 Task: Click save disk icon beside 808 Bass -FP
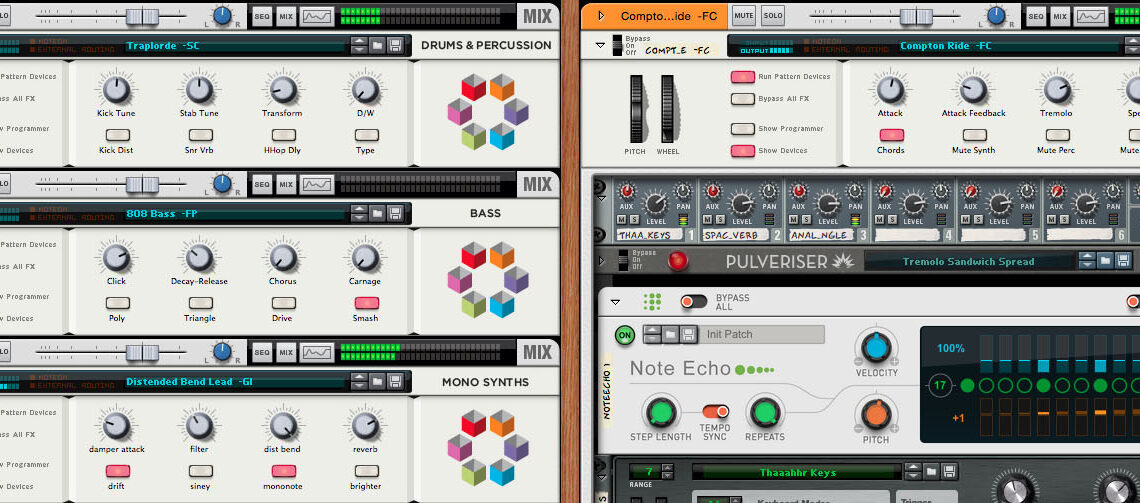(x=396, y=214)
